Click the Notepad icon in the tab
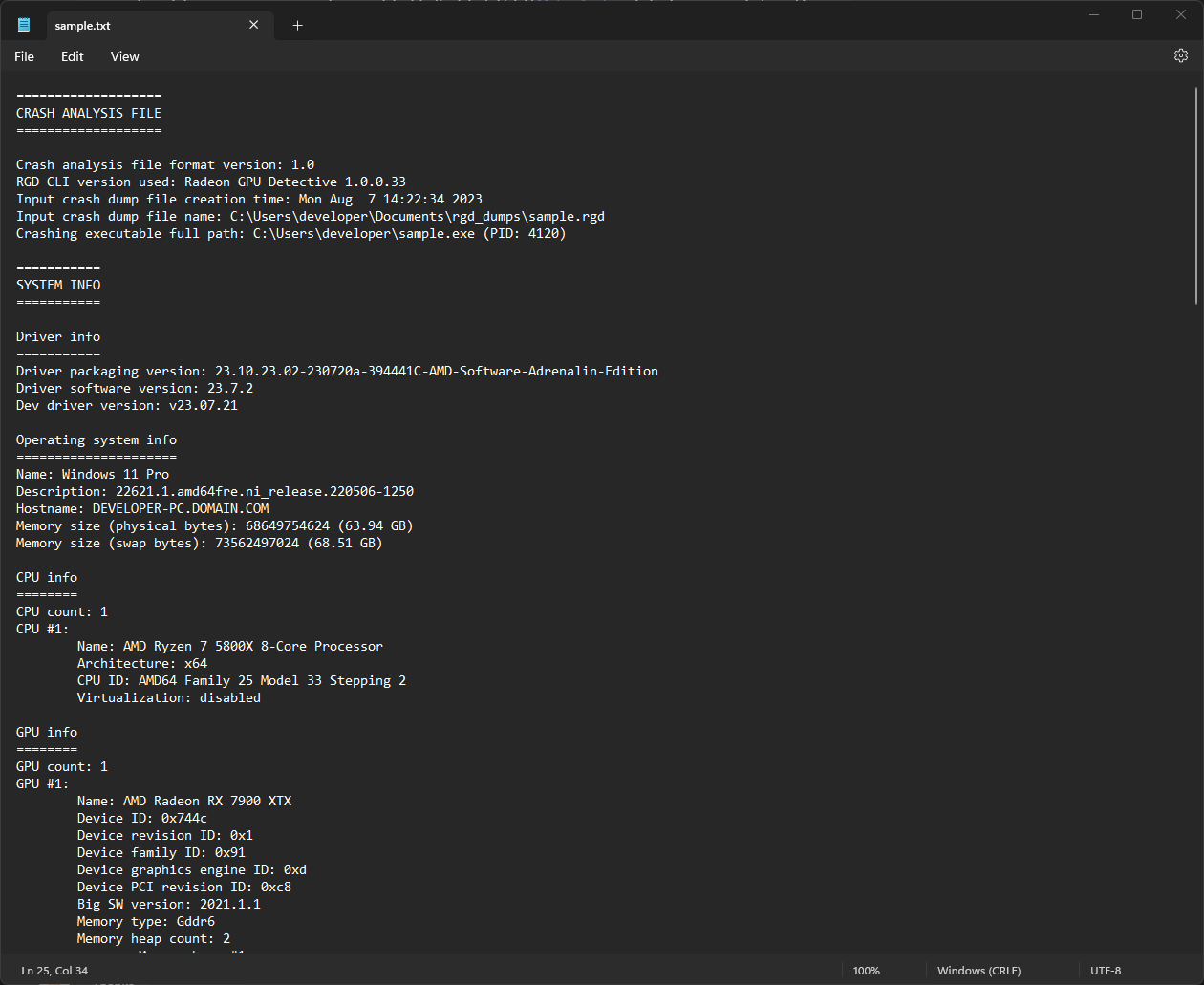 24,26
